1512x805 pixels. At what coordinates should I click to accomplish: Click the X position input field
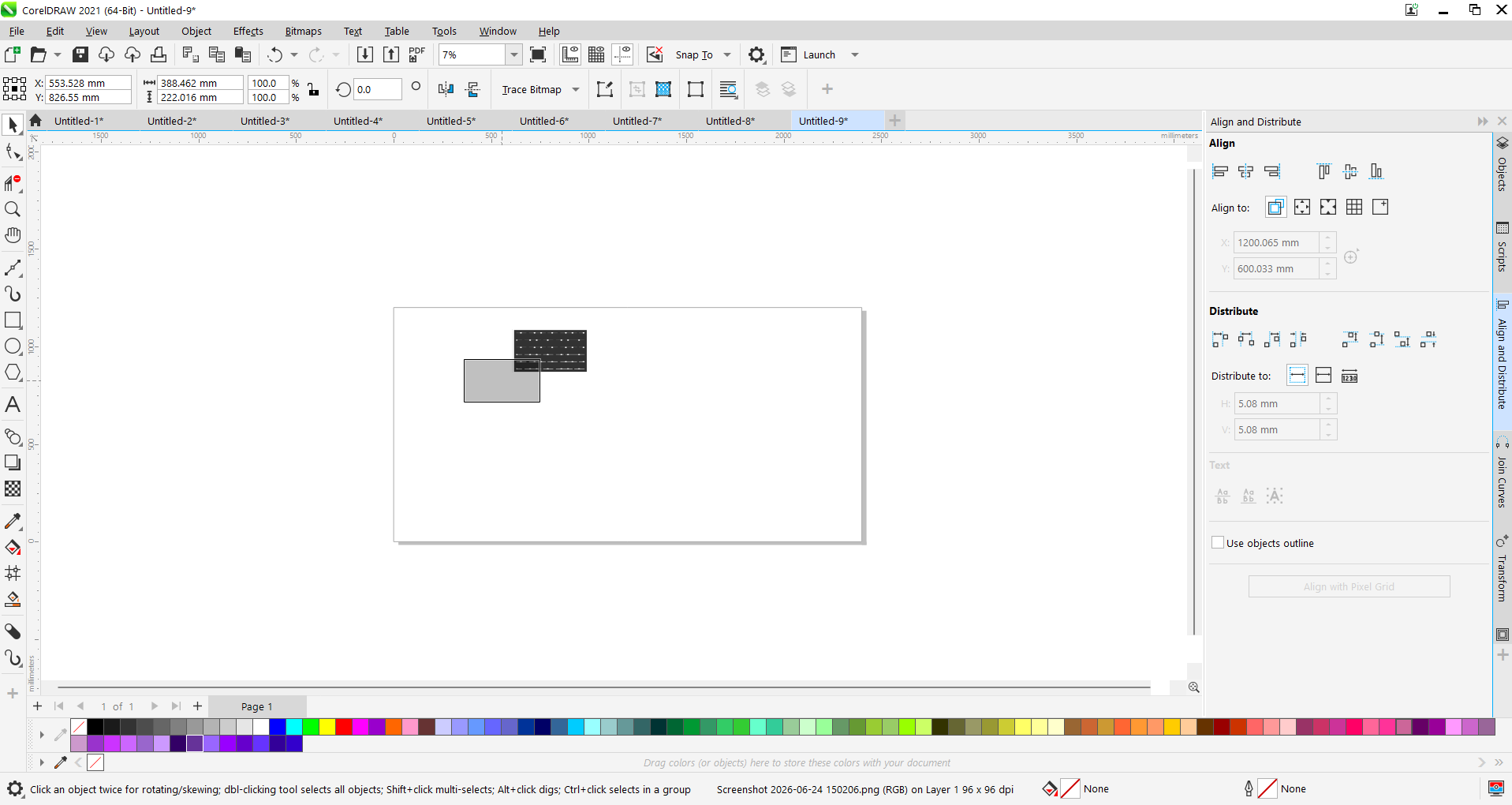[88, 83]
